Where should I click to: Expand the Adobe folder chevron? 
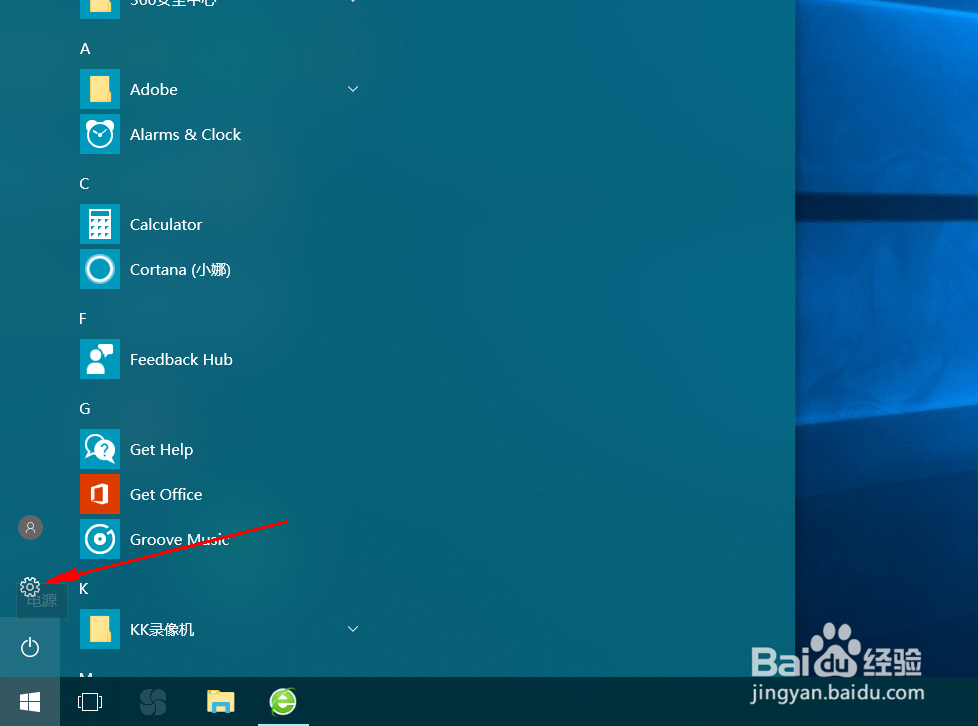(353, 89)
